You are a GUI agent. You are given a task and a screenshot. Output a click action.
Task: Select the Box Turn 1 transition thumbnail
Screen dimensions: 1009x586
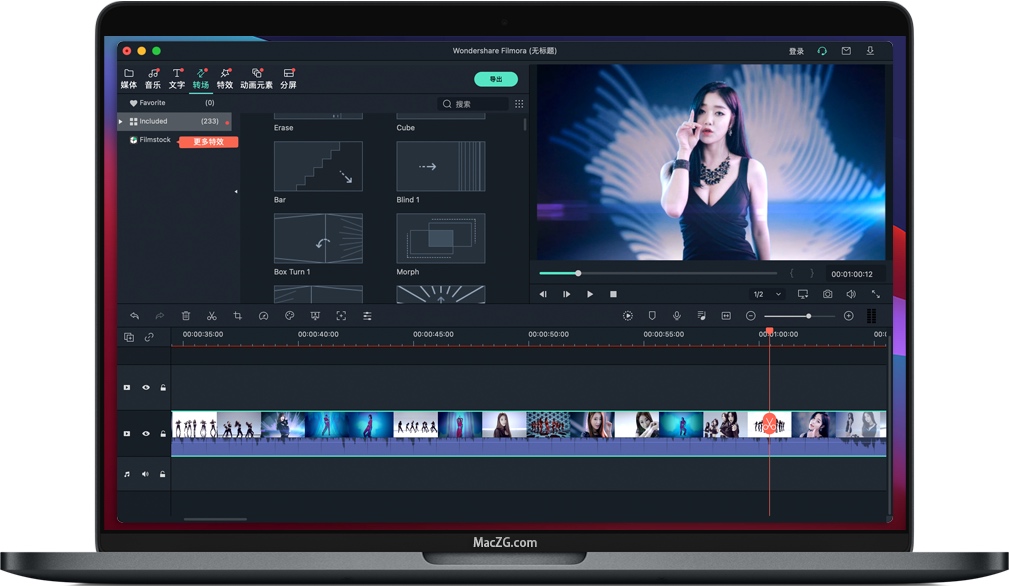[x=318, y=238]
